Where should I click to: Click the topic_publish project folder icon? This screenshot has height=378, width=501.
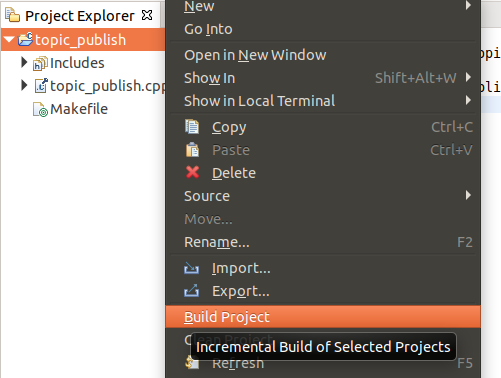25,39
